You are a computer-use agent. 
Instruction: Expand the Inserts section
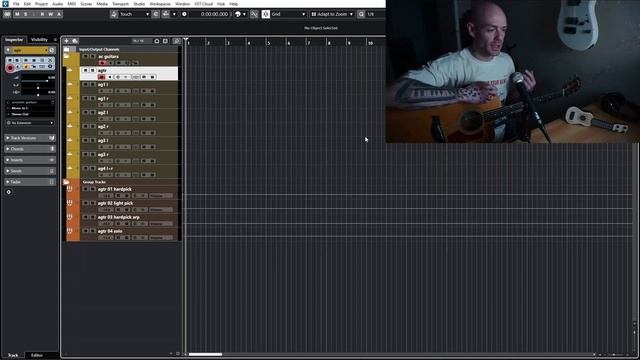pyautogui.click(x=30, y=160)
